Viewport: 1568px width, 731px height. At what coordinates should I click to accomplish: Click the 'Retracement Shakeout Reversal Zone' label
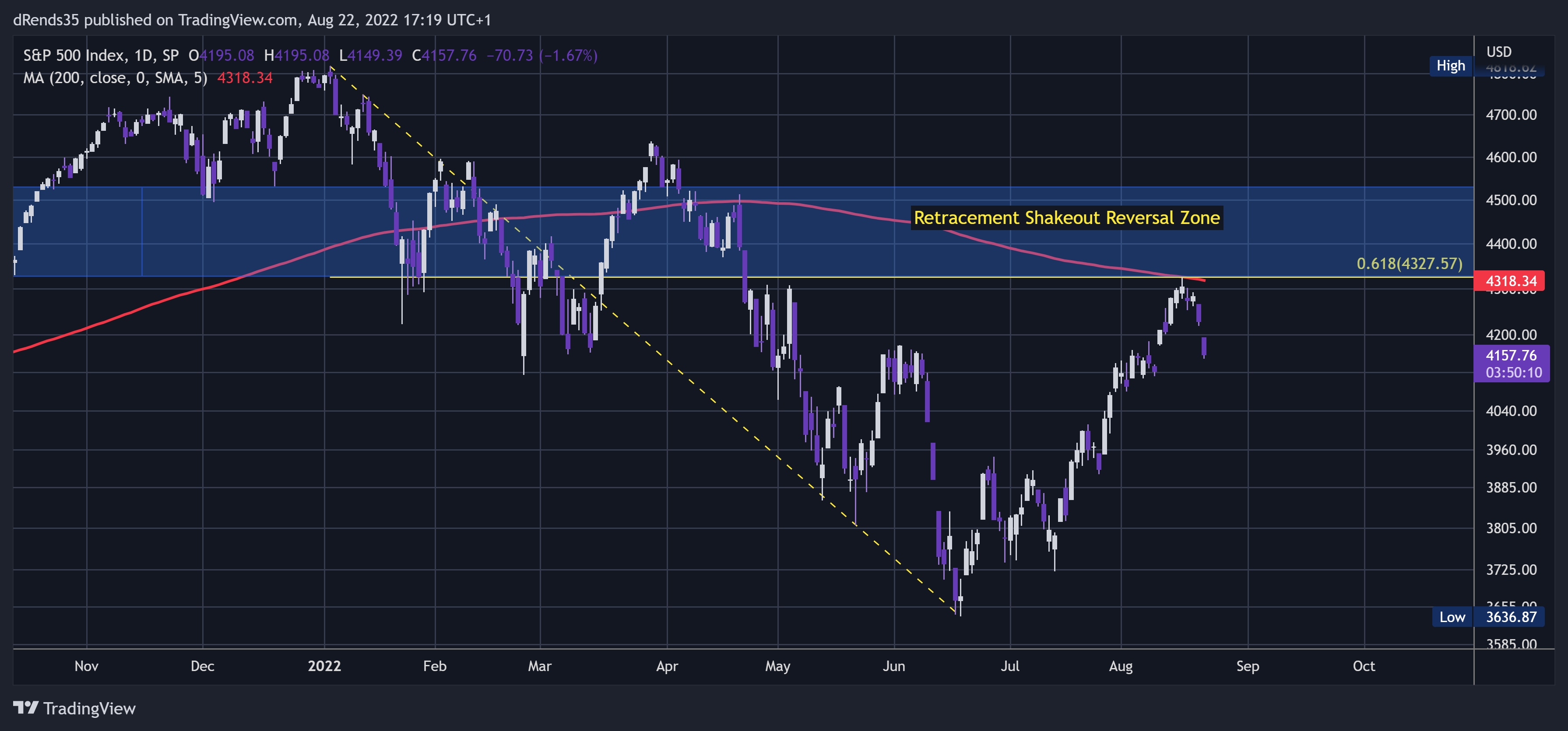tap(1066, 218)
